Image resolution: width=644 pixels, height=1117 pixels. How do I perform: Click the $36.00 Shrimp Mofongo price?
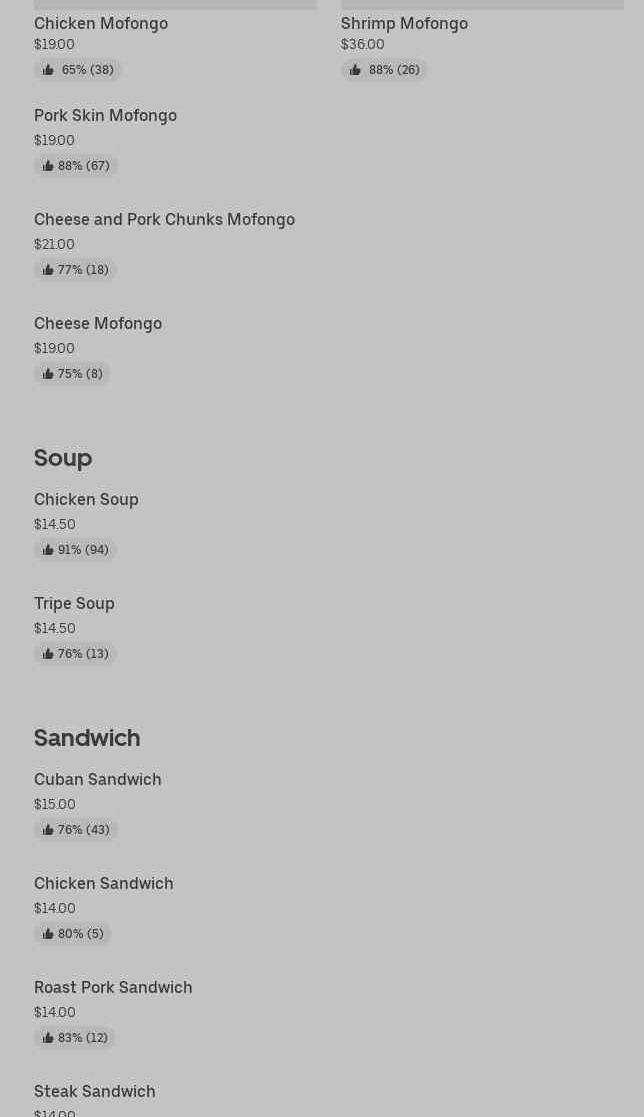363,45
